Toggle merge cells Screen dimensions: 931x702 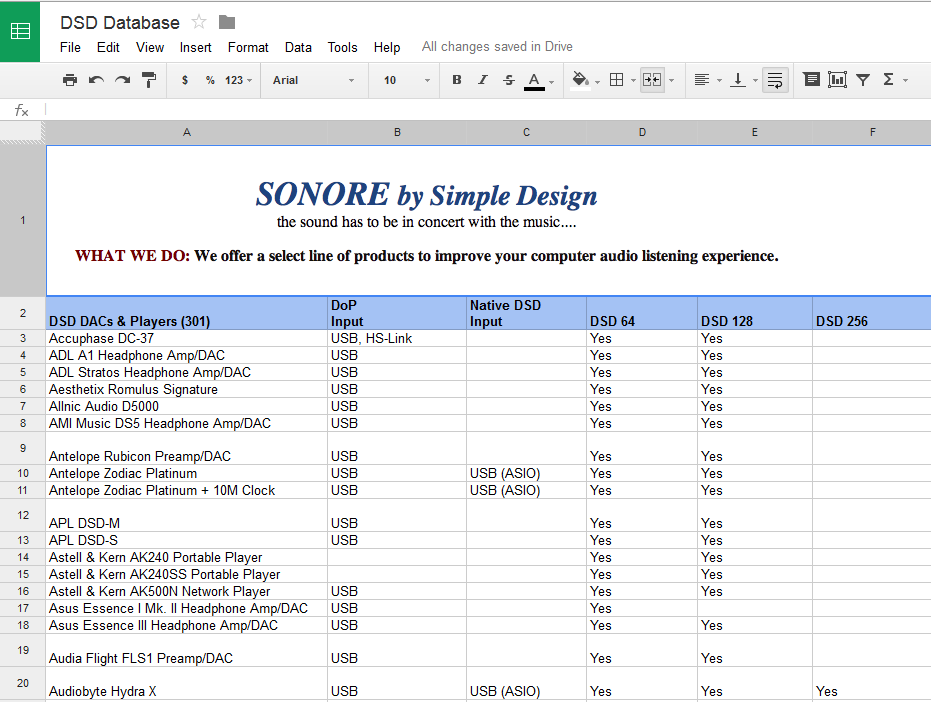pos(652,80)
